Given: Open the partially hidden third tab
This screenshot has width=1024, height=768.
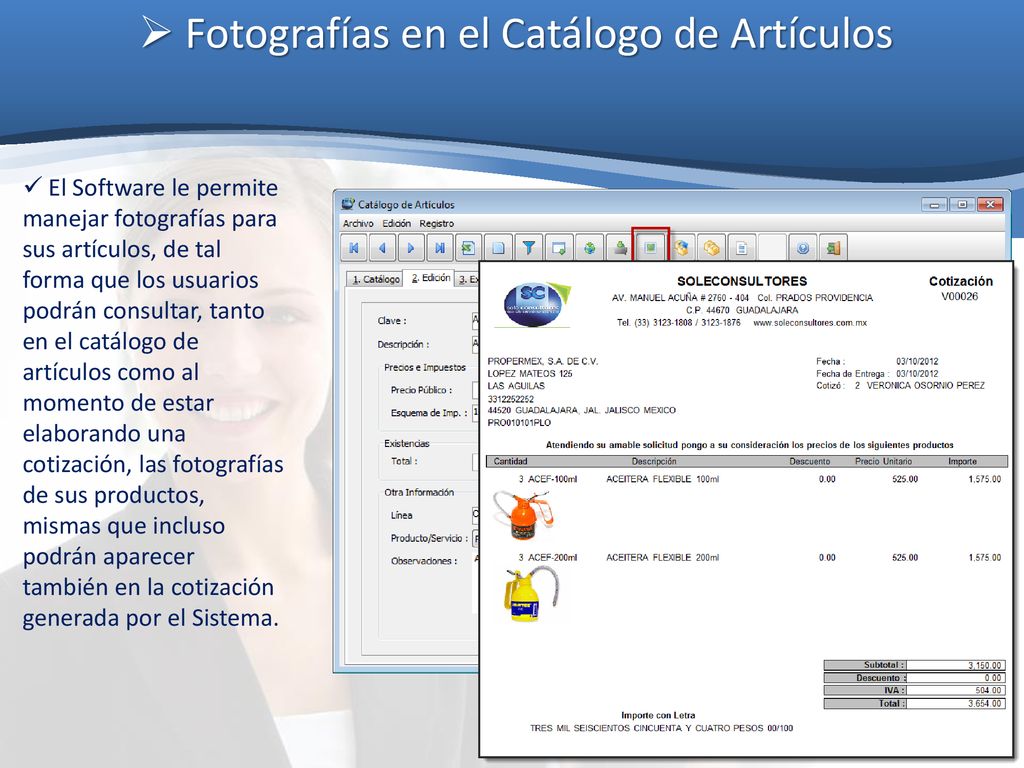Looking at the screenshot, I should [x=468, y=279].
